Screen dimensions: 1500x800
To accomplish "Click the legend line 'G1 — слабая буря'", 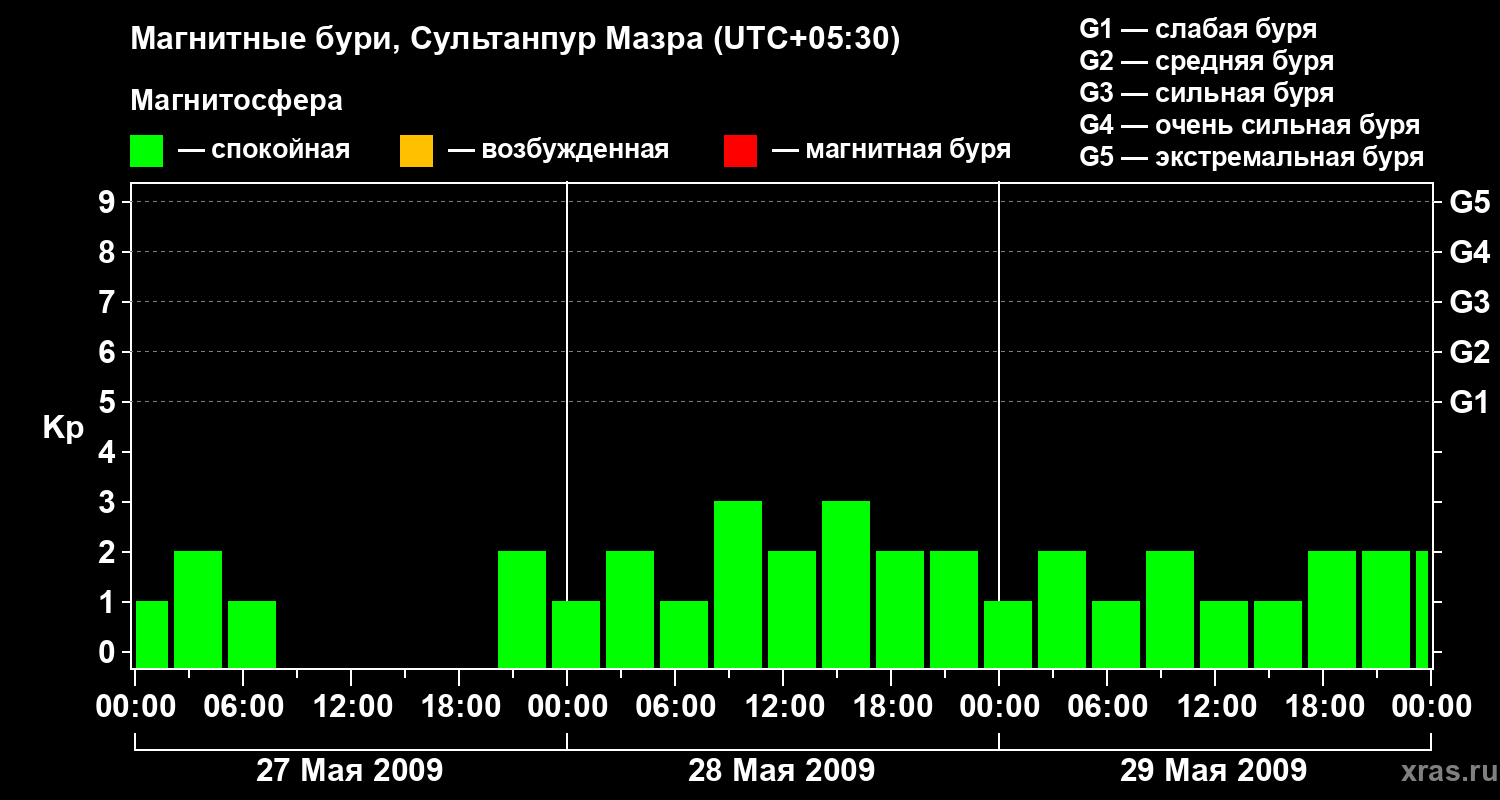I will [1198, 29].
